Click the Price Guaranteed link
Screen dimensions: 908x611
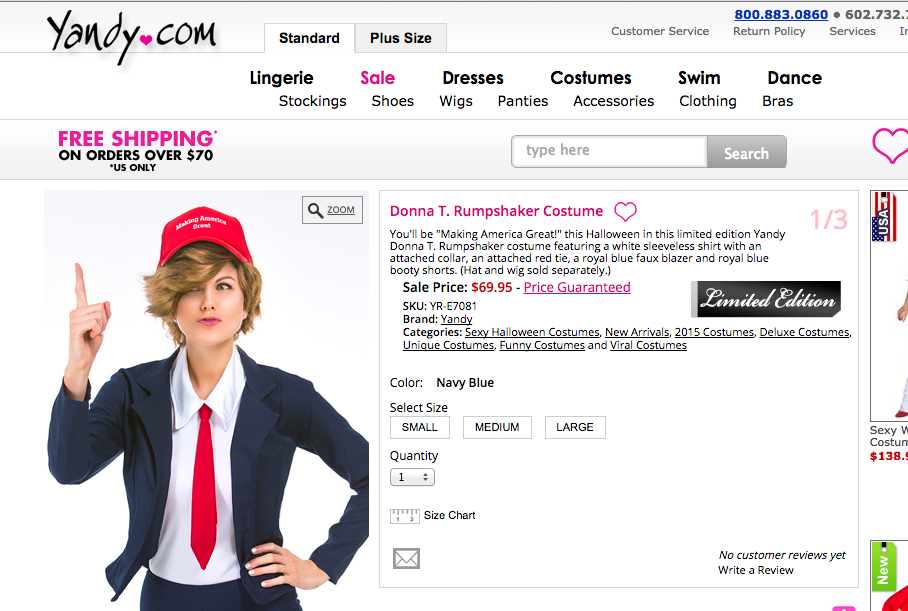577,287
